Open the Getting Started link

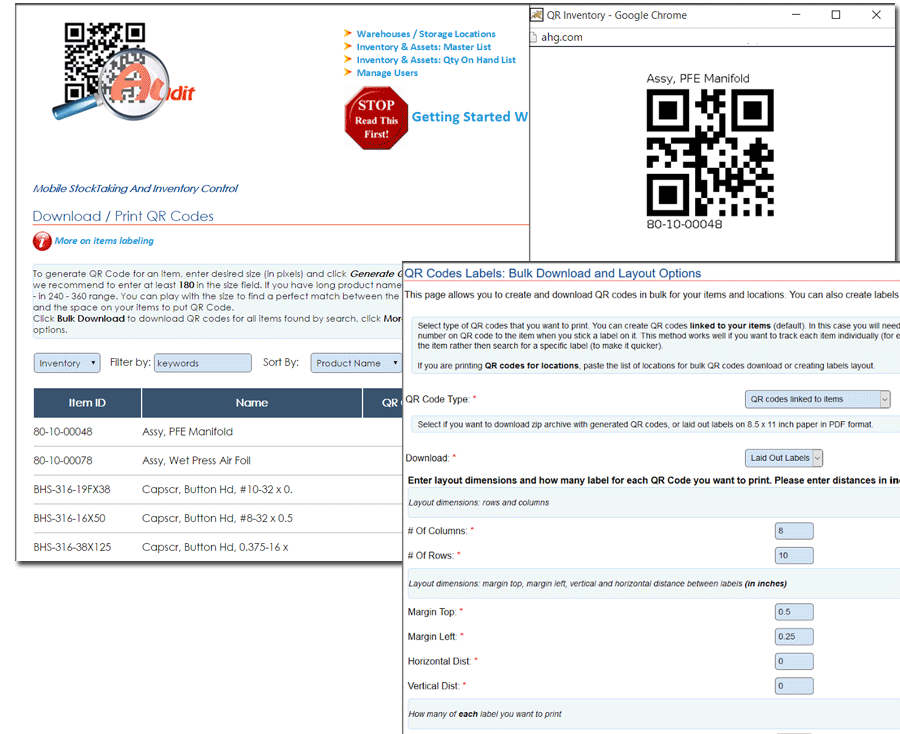coord(470,117)
